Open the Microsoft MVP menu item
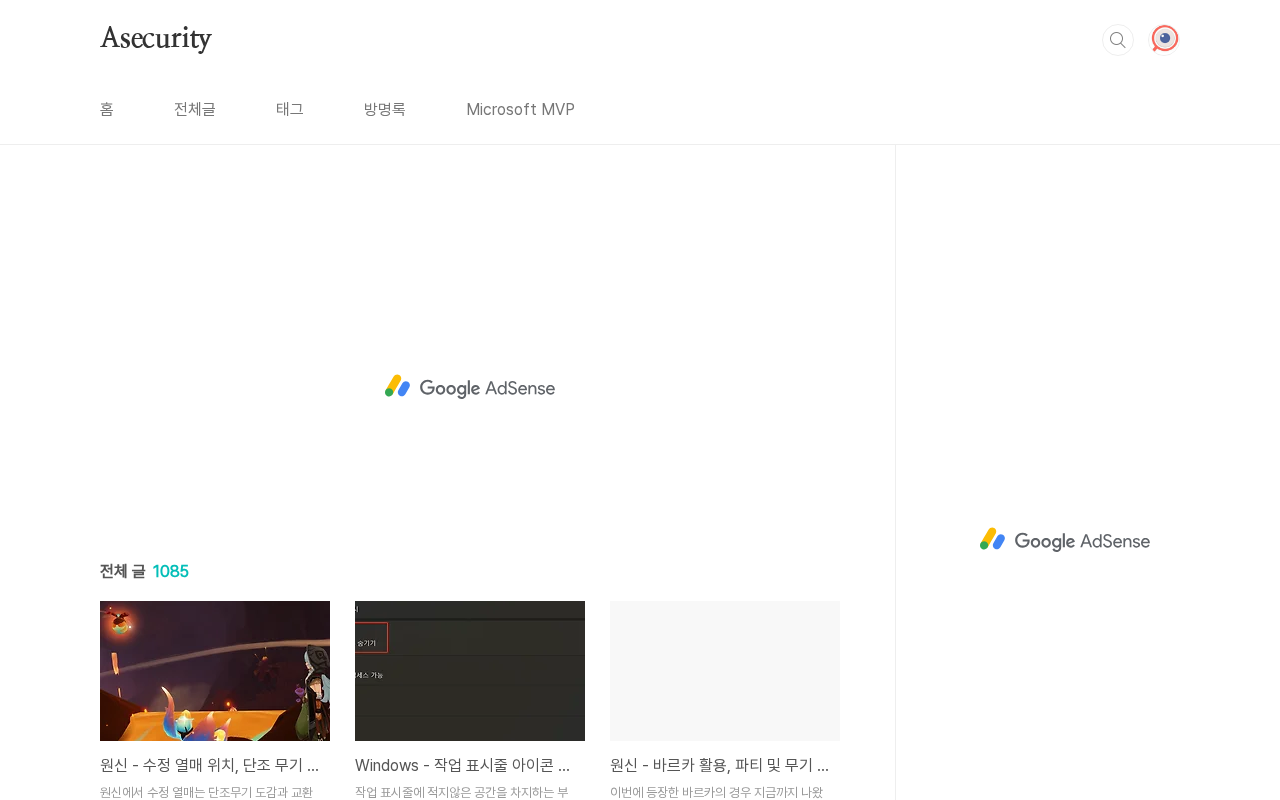The image size is (1280, 800). [x=520, y=109]
